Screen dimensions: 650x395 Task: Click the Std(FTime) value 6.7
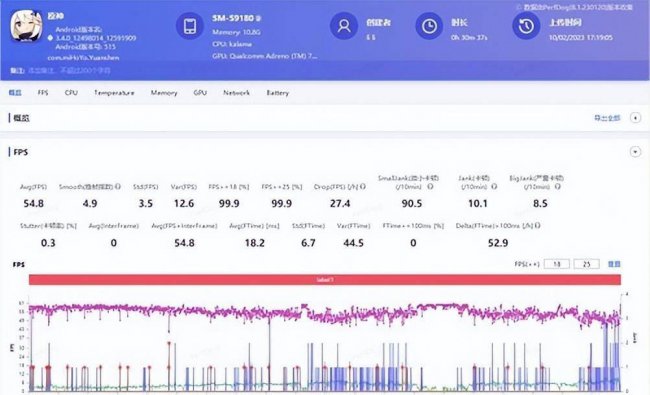pyautogui.click(x=308, y=243)
